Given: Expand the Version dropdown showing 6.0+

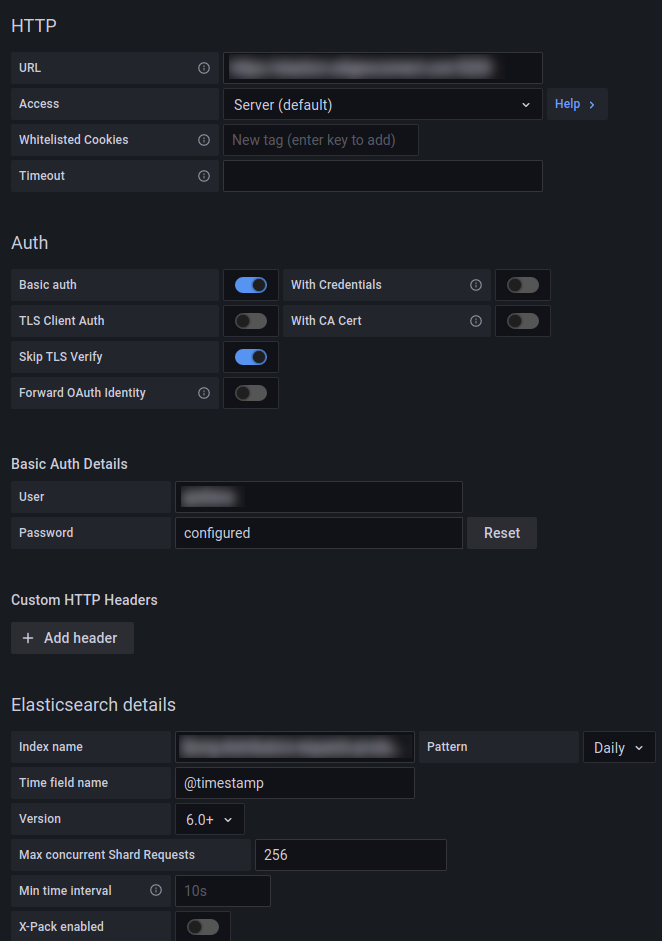Looking at the screenshot, I should (209, 818).
